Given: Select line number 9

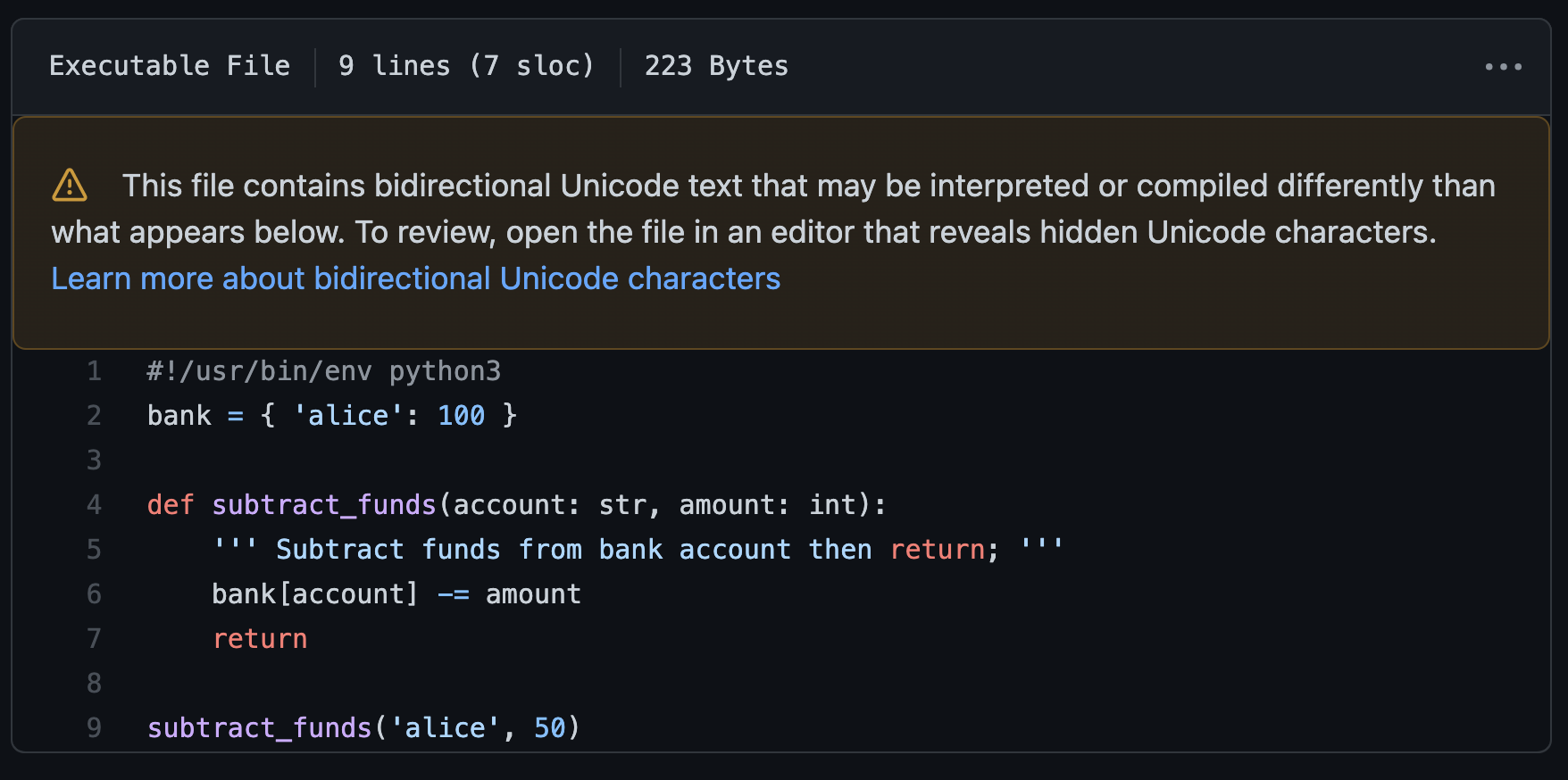Looking at the screenshot, I should 94,727.
